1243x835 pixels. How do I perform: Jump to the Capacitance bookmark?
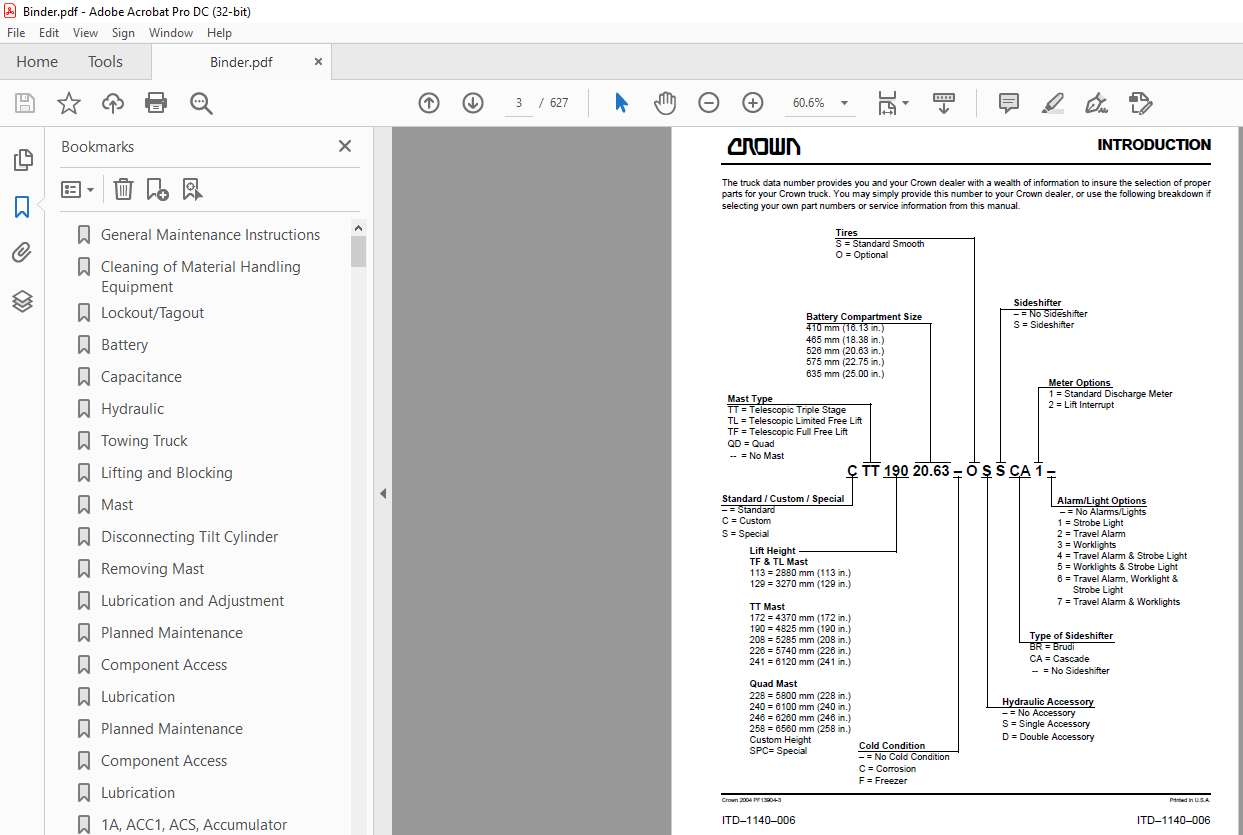[141, 377]
